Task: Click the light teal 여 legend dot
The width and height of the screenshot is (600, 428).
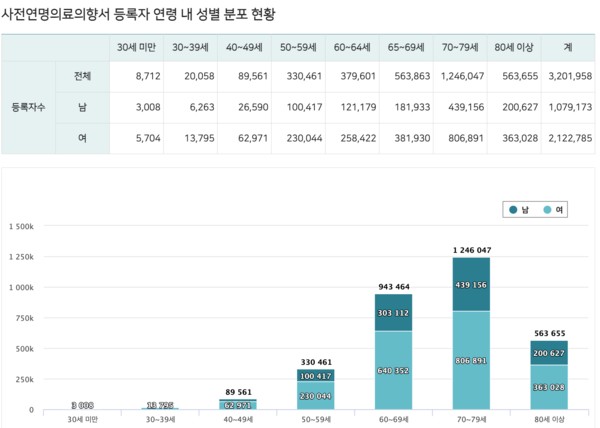Action: pos(547,210)
